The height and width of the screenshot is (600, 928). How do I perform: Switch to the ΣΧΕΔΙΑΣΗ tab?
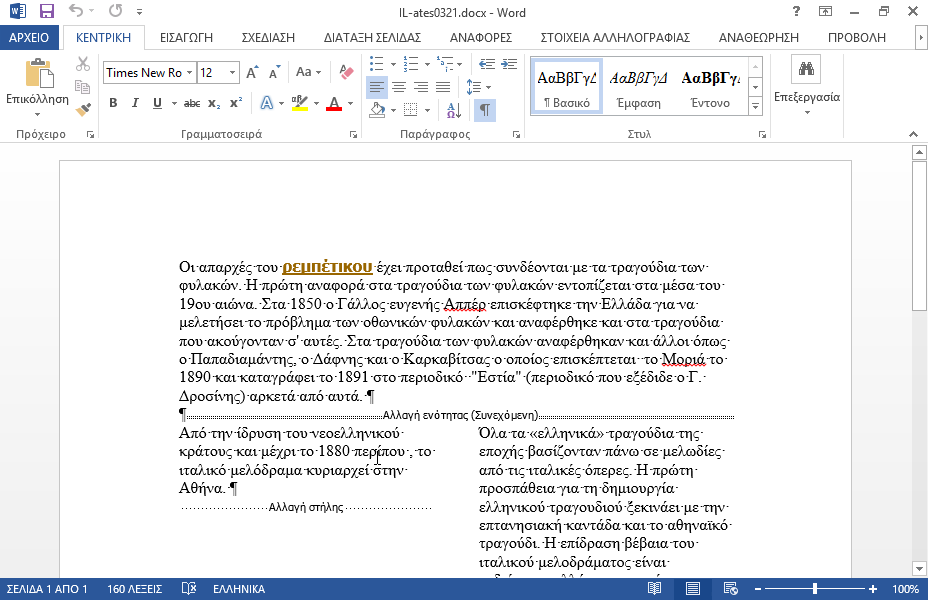pos(268,38)
